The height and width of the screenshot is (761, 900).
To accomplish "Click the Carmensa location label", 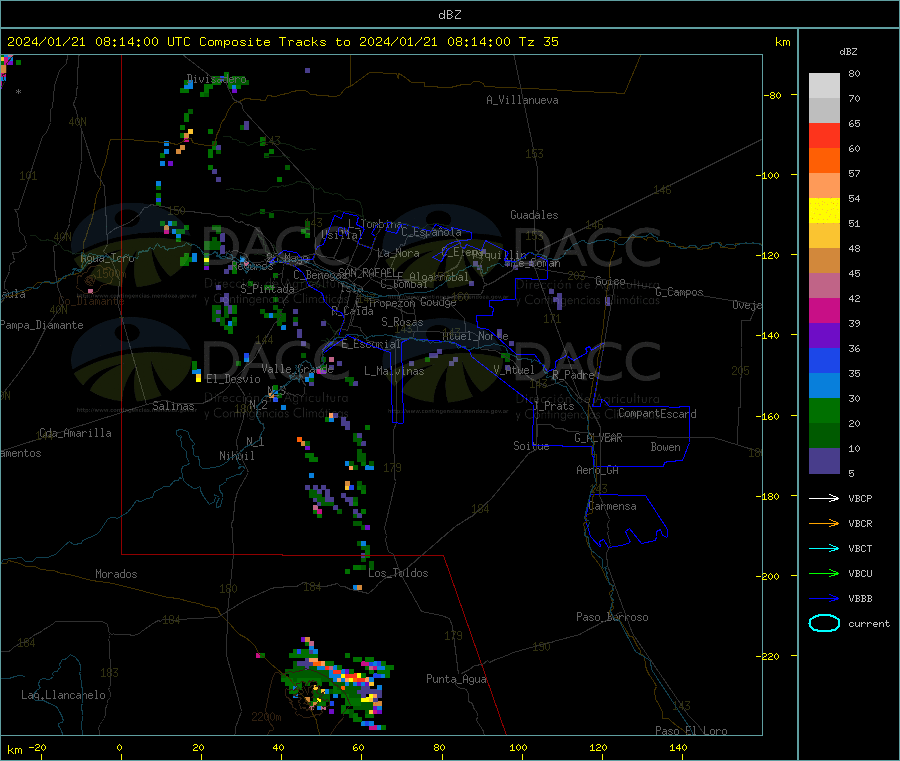I will pyautogui.click(x=612, y=506).
